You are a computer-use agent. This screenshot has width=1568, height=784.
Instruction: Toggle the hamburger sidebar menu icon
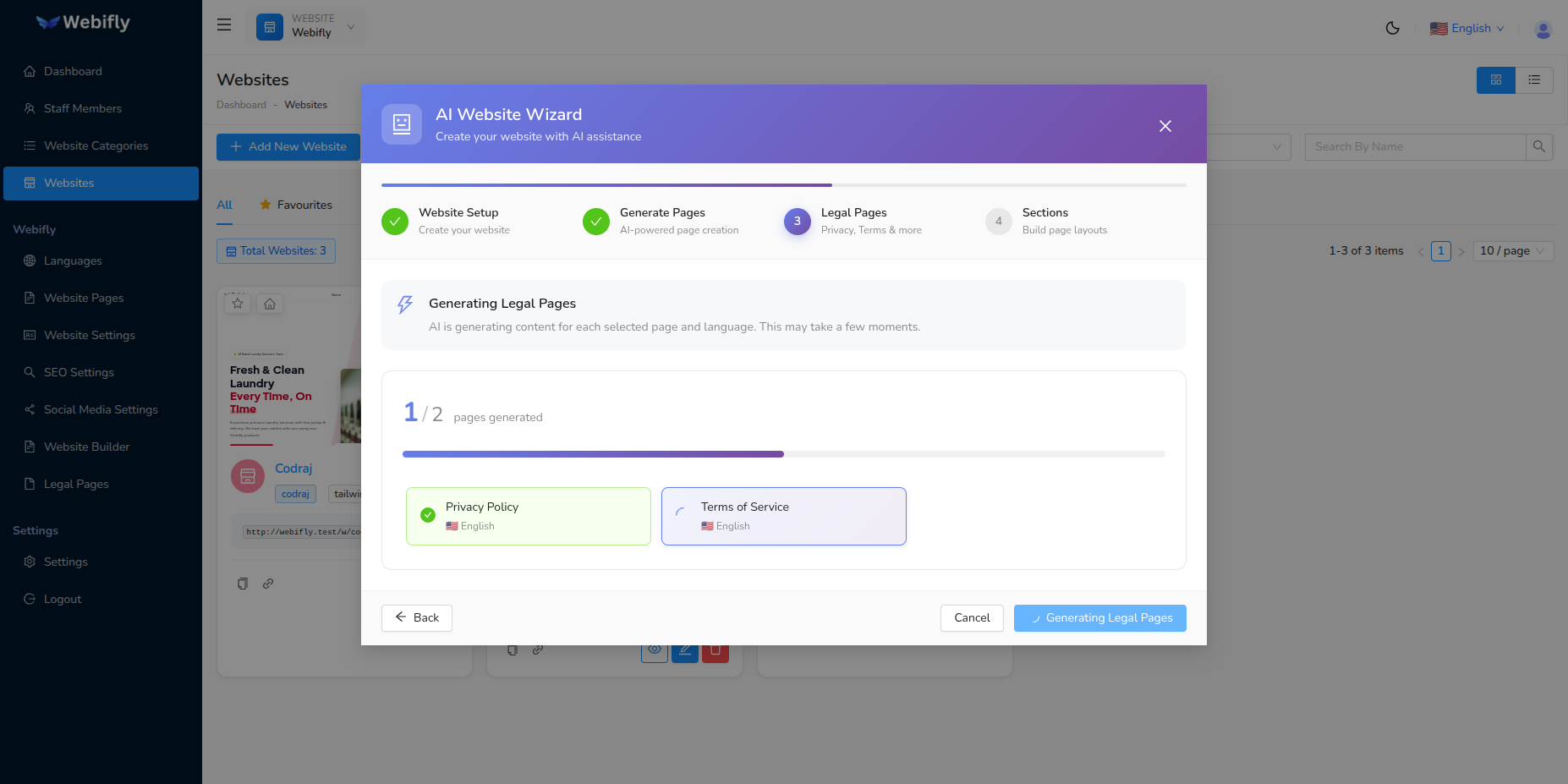(224, 25)
